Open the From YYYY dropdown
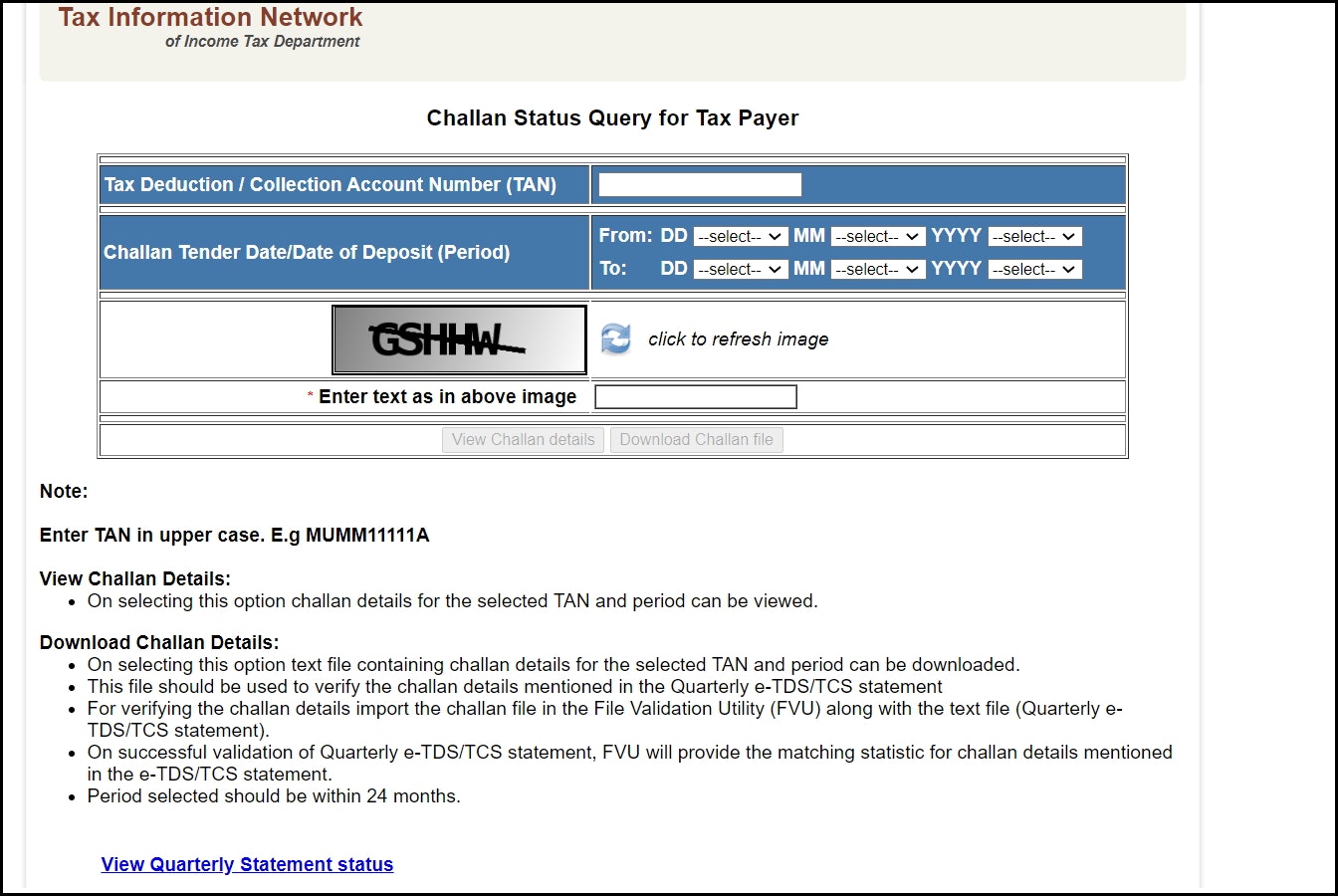This screenshot has height=896, width=1338. click(x=1034, y=236)
